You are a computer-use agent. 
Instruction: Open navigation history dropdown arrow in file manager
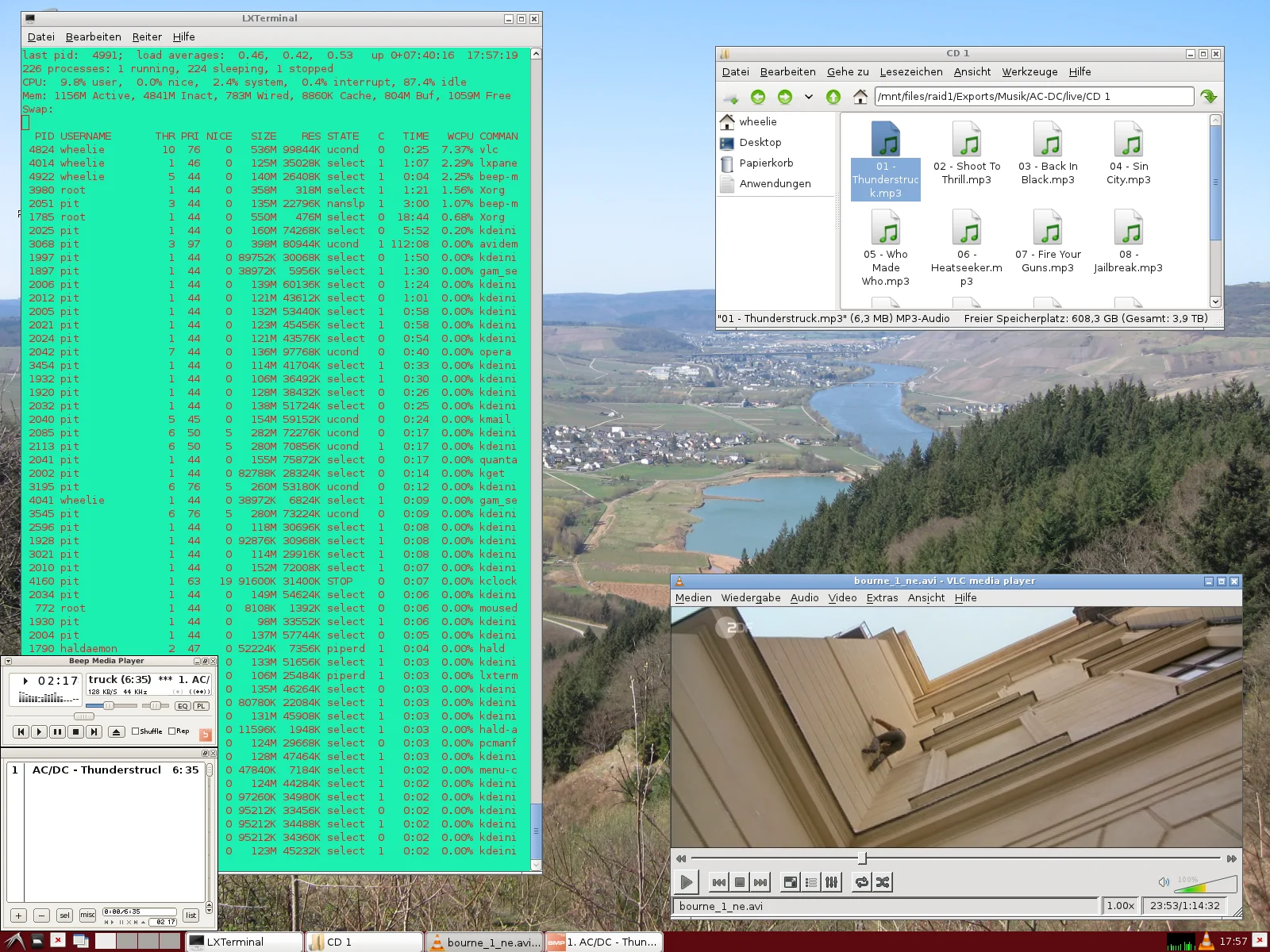809,97
